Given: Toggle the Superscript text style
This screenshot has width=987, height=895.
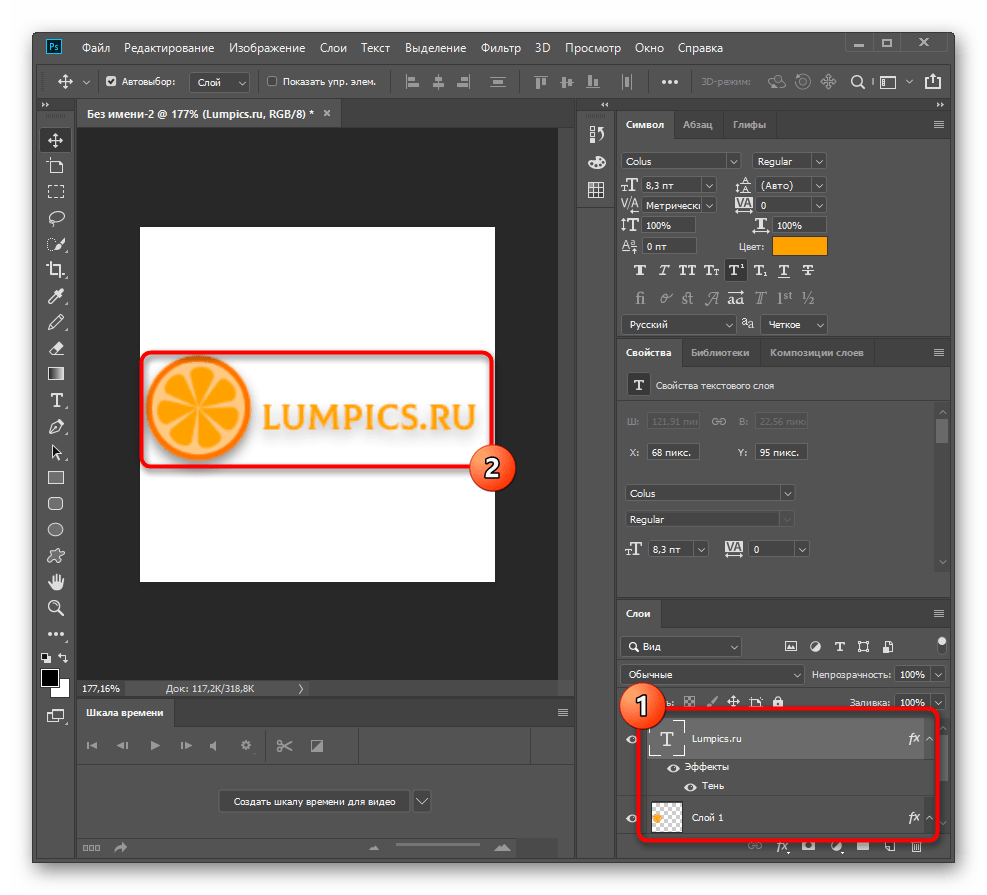Looking at the screenshot, I should 735,271.
